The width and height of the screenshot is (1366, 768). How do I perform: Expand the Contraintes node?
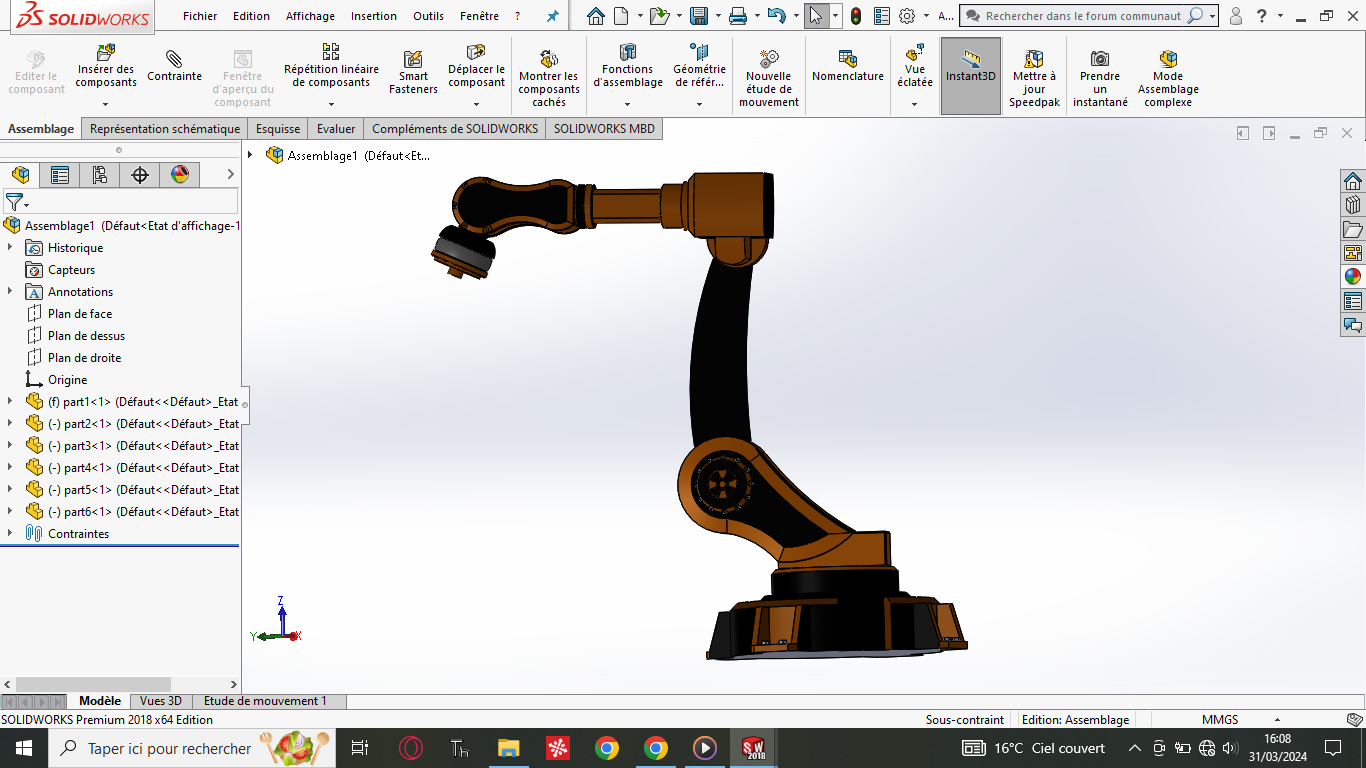pos(9,533)
